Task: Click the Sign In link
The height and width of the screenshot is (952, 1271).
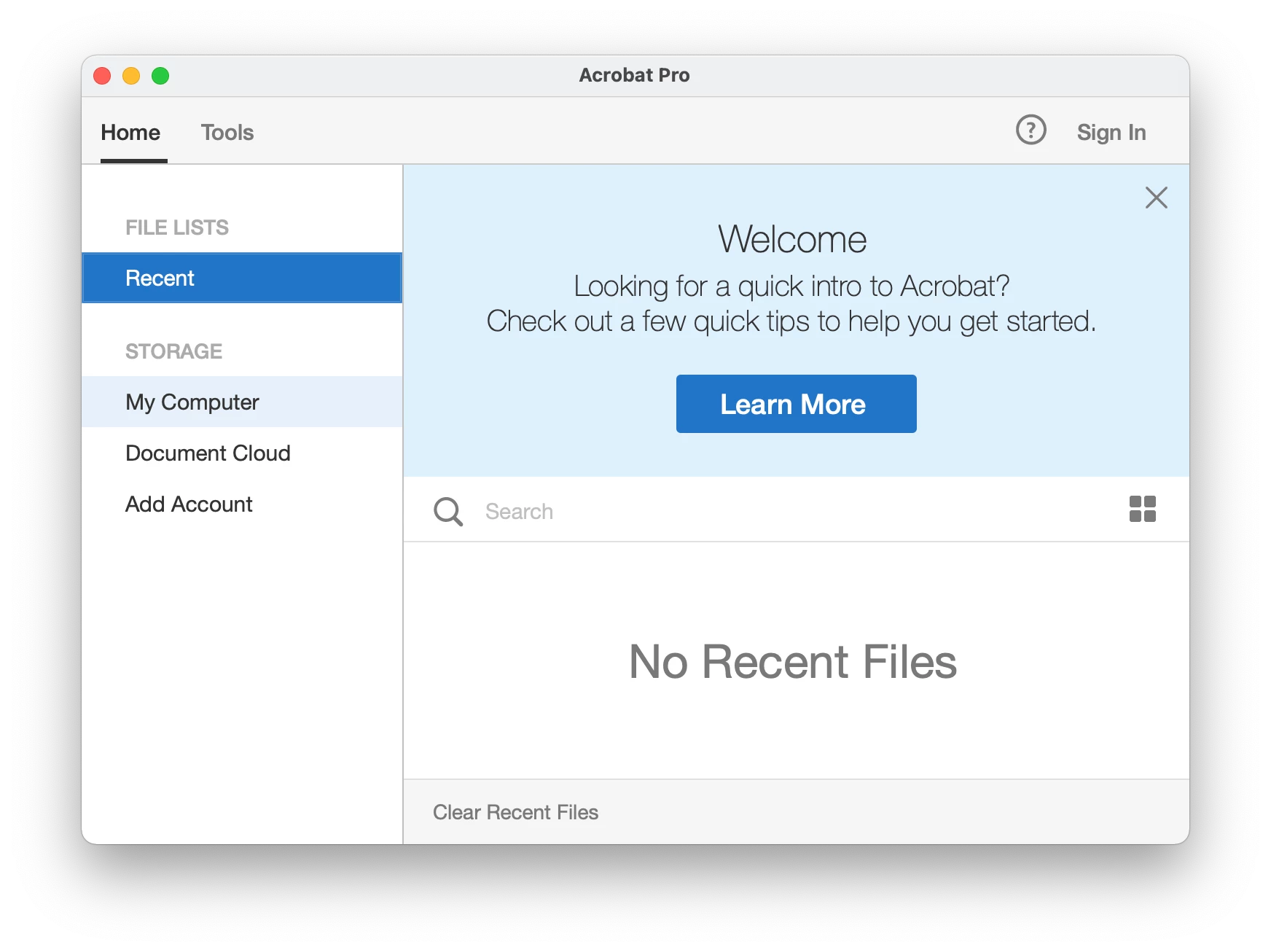Action: [1111, 133]
